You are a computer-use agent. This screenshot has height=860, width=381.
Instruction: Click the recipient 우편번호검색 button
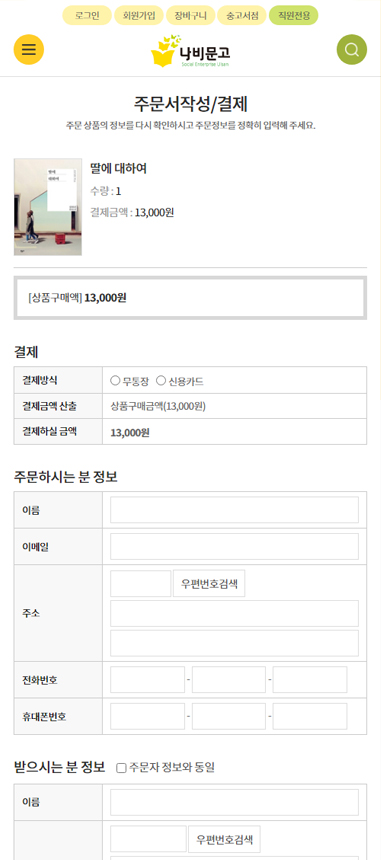click(x=224, y=839)
